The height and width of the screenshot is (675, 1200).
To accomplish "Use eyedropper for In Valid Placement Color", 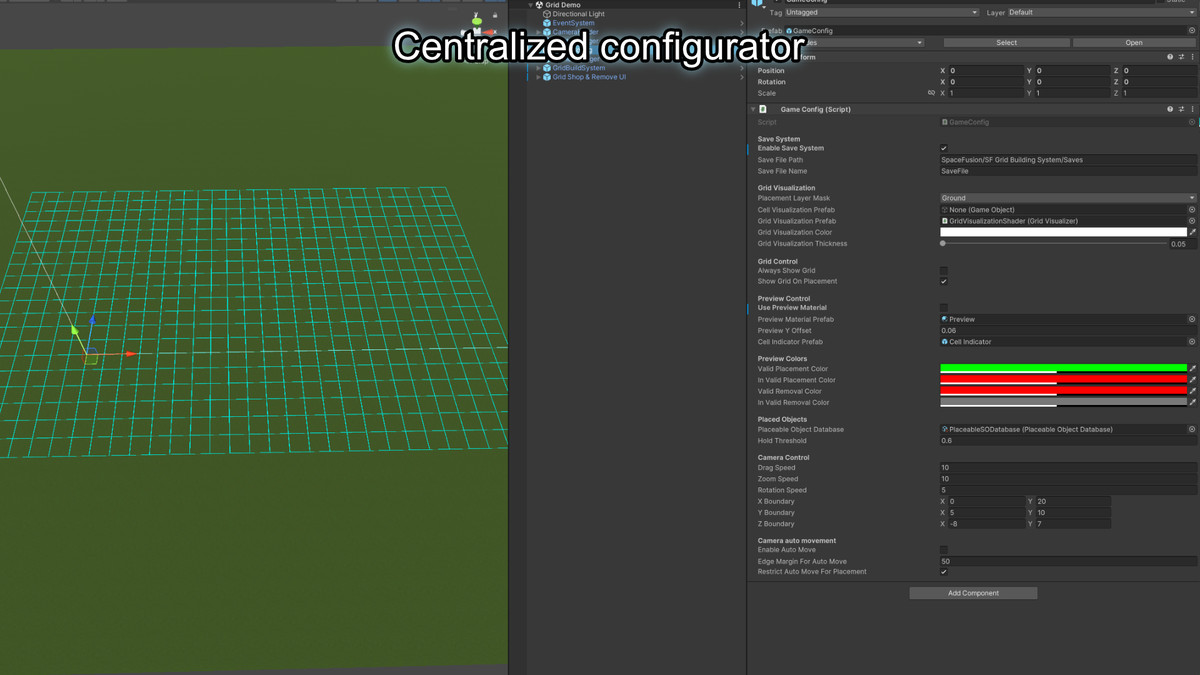I will 1192,380.
